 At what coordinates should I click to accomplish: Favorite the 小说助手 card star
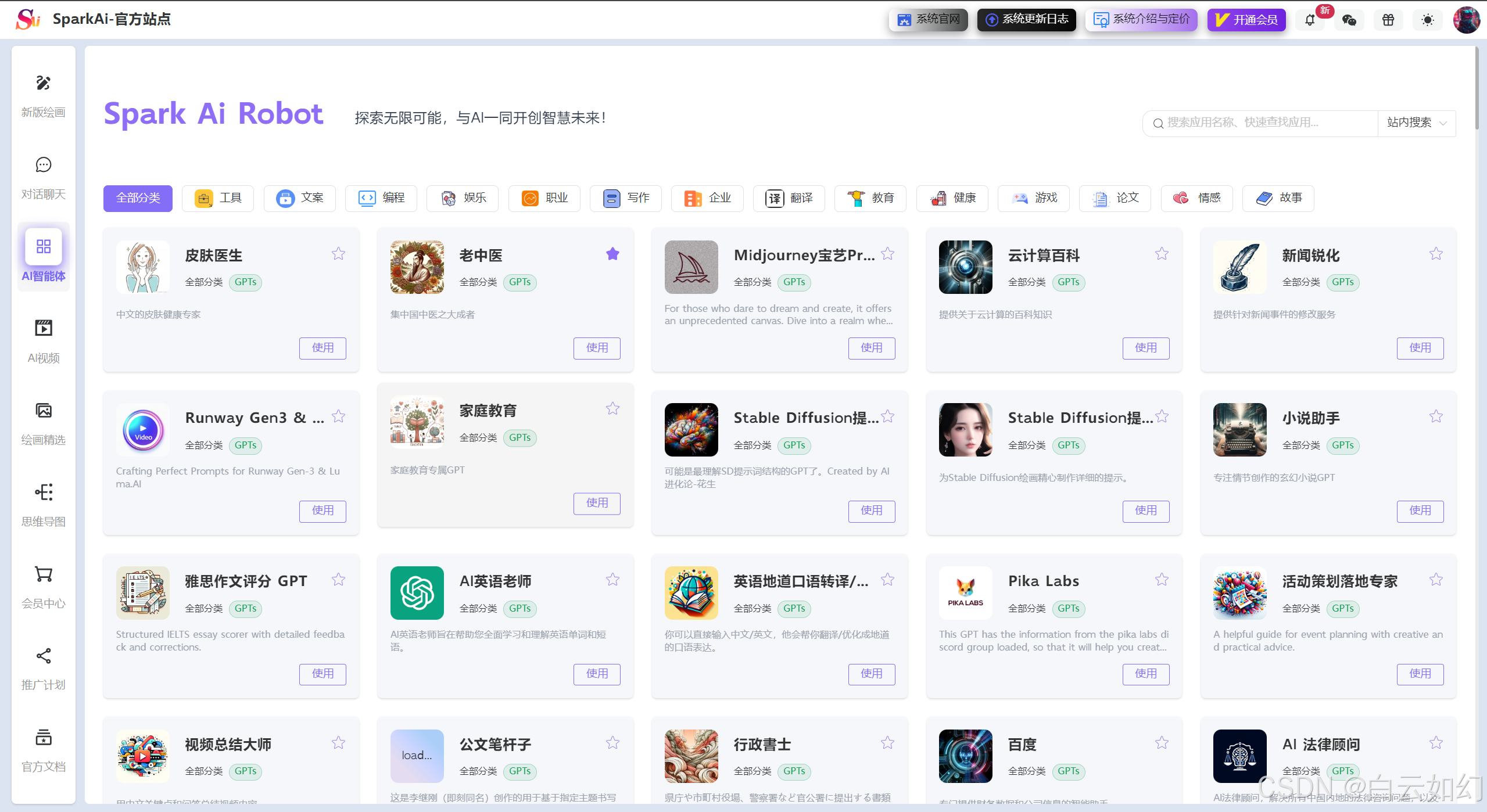pos(1436,416)
